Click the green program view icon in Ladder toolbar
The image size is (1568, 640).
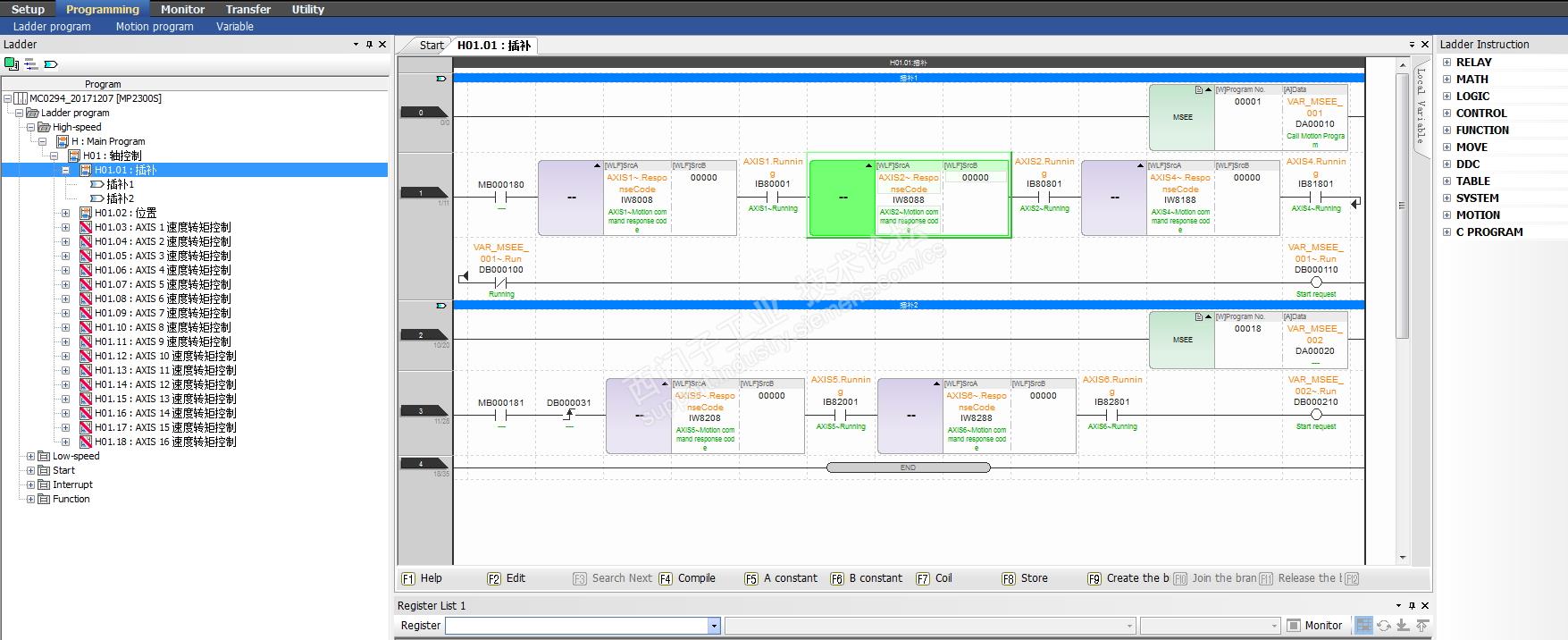(12, 63)
